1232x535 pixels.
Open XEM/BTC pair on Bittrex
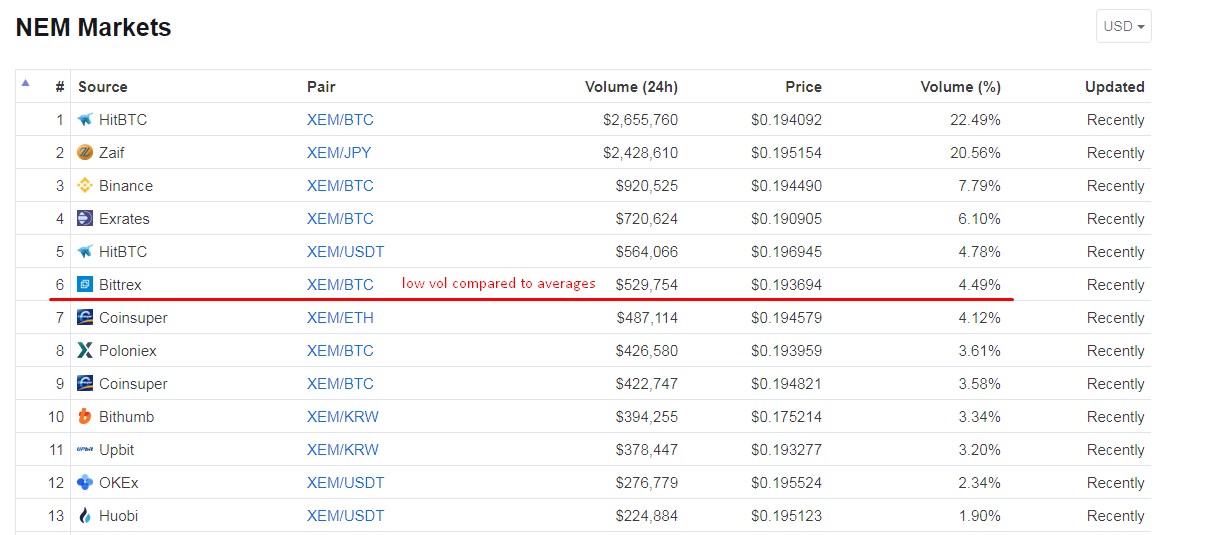[340, 285]
